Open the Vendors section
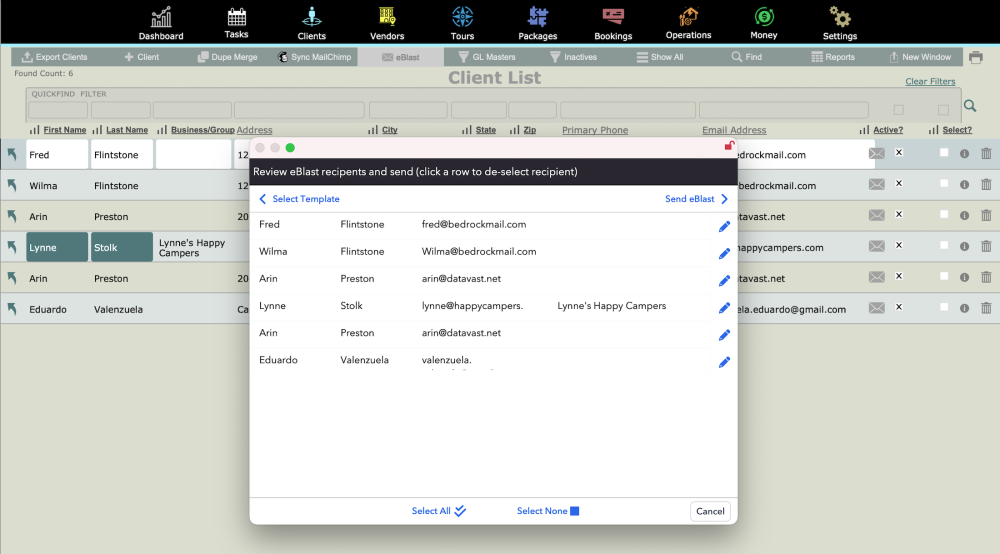The height and width of the screenshot is (554, 1000). [x=387, y=23]
